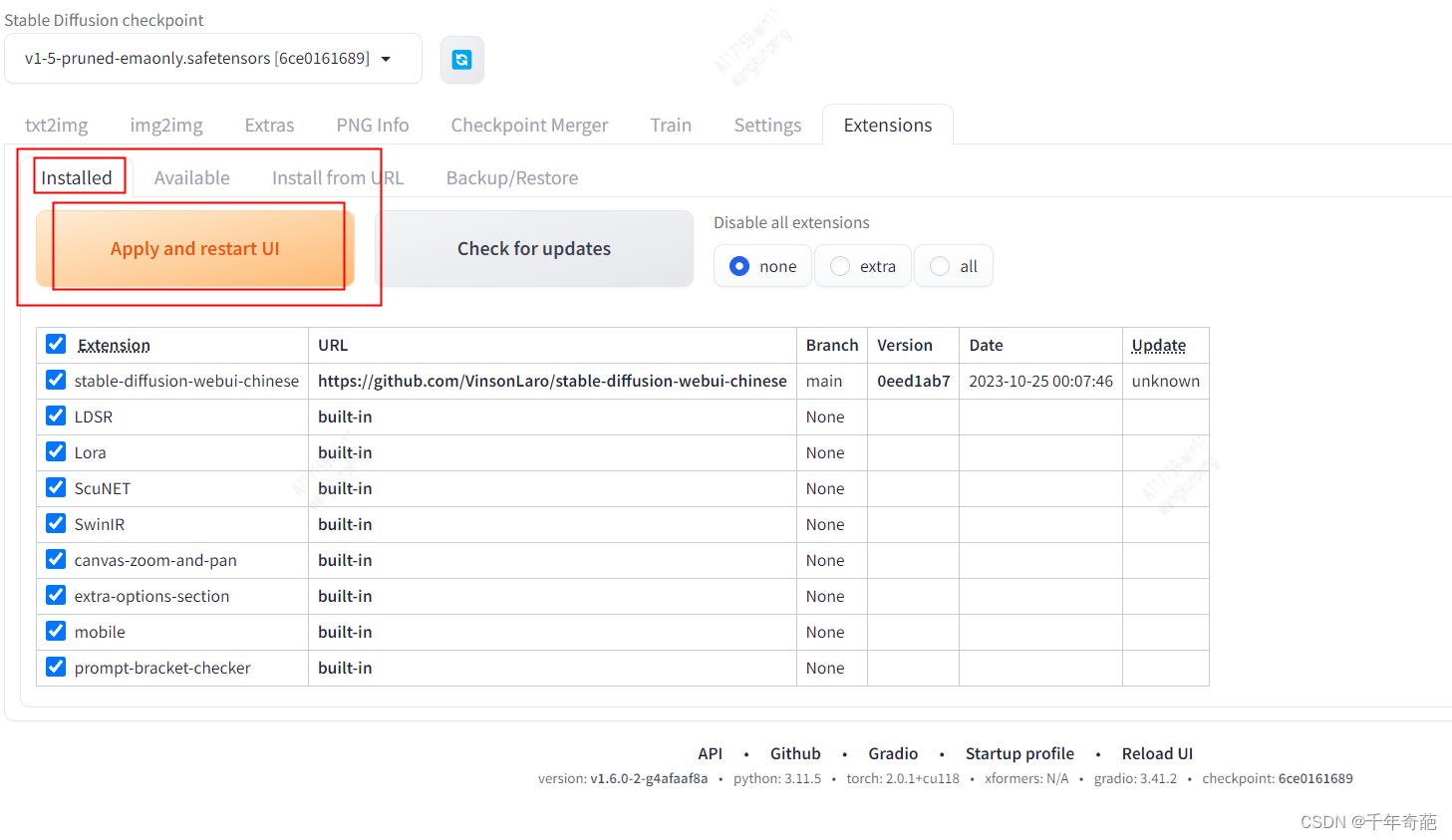Click Apply and restart UI

[x=195, y=248]
